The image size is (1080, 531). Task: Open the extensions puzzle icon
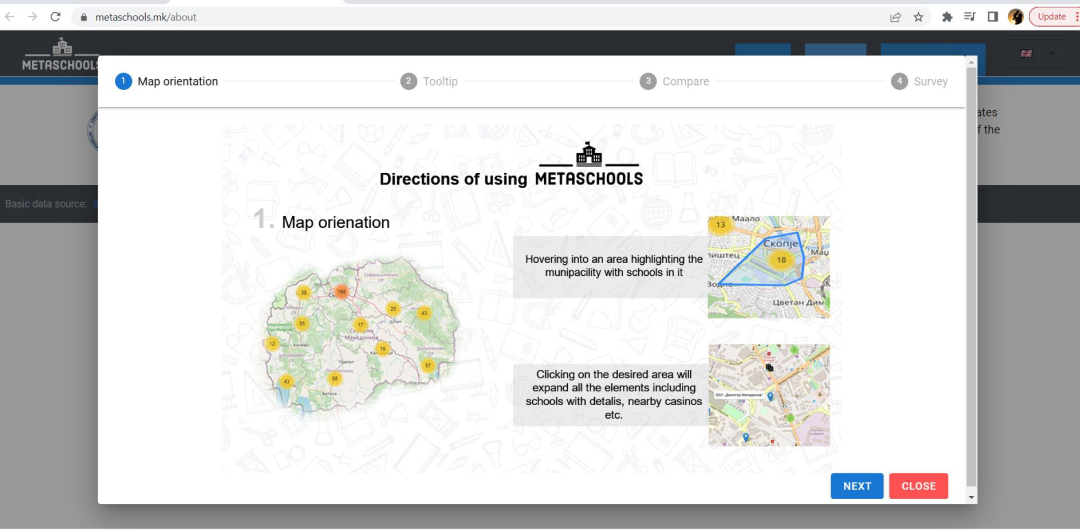[947, 17]
